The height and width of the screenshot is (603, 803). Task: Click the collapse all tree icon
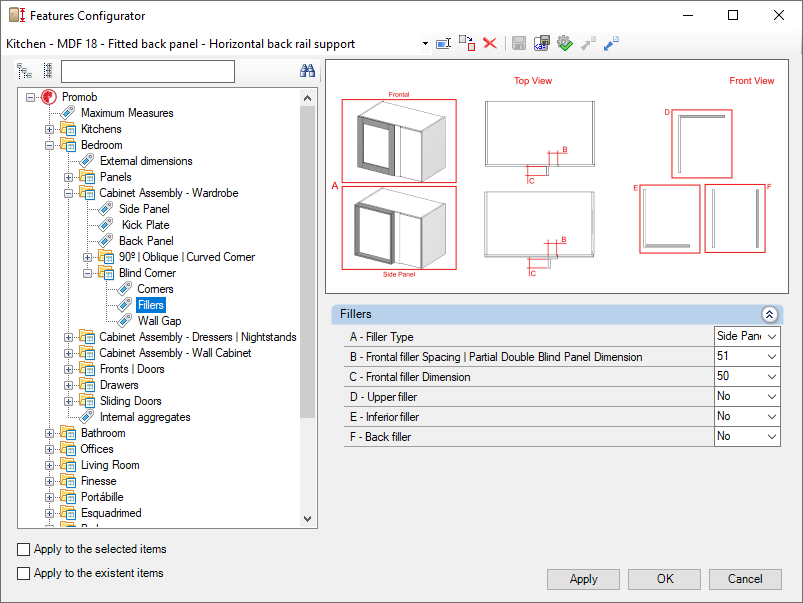coord(48,71)
